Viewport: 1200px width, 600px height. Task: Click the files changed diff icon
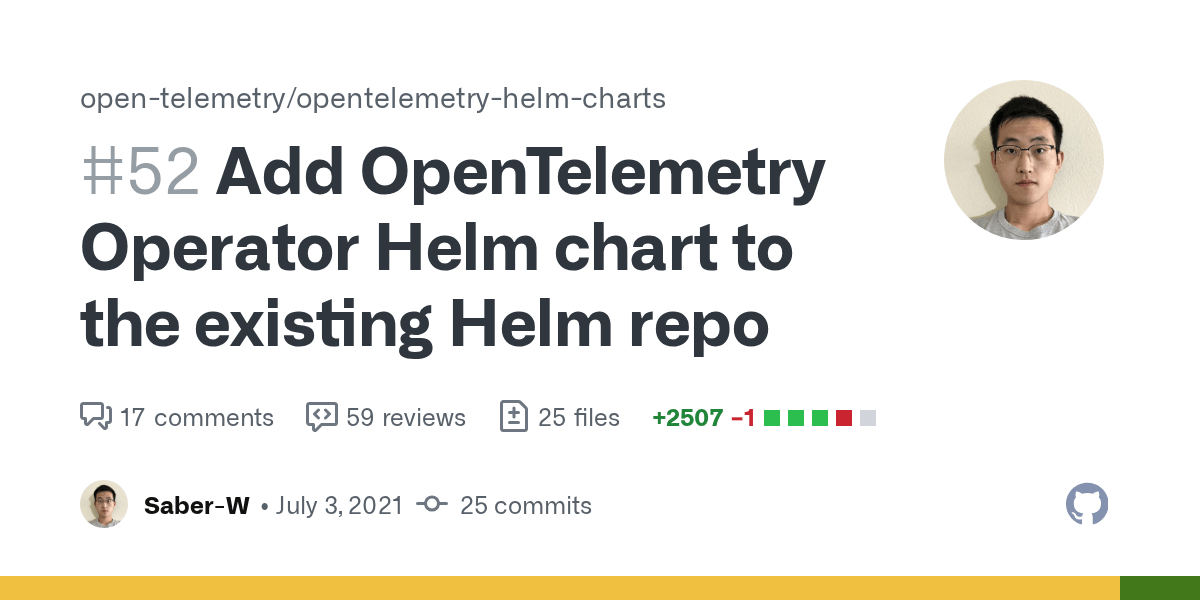(x=513, y=417)
